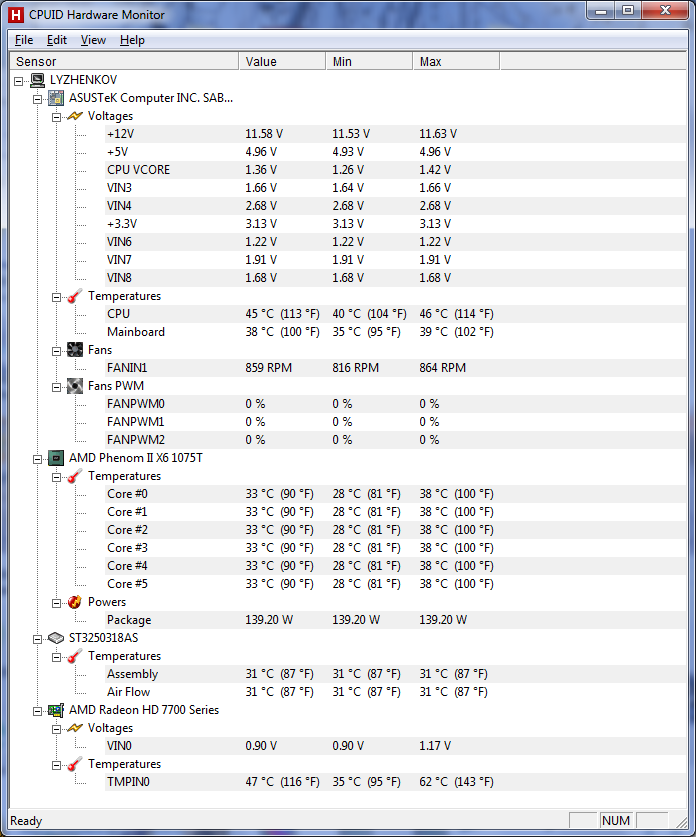This screenshot has width=696, height=837.
Task: Click the lightning icon of the Radeon Voltages
Action: coord(75,728)
